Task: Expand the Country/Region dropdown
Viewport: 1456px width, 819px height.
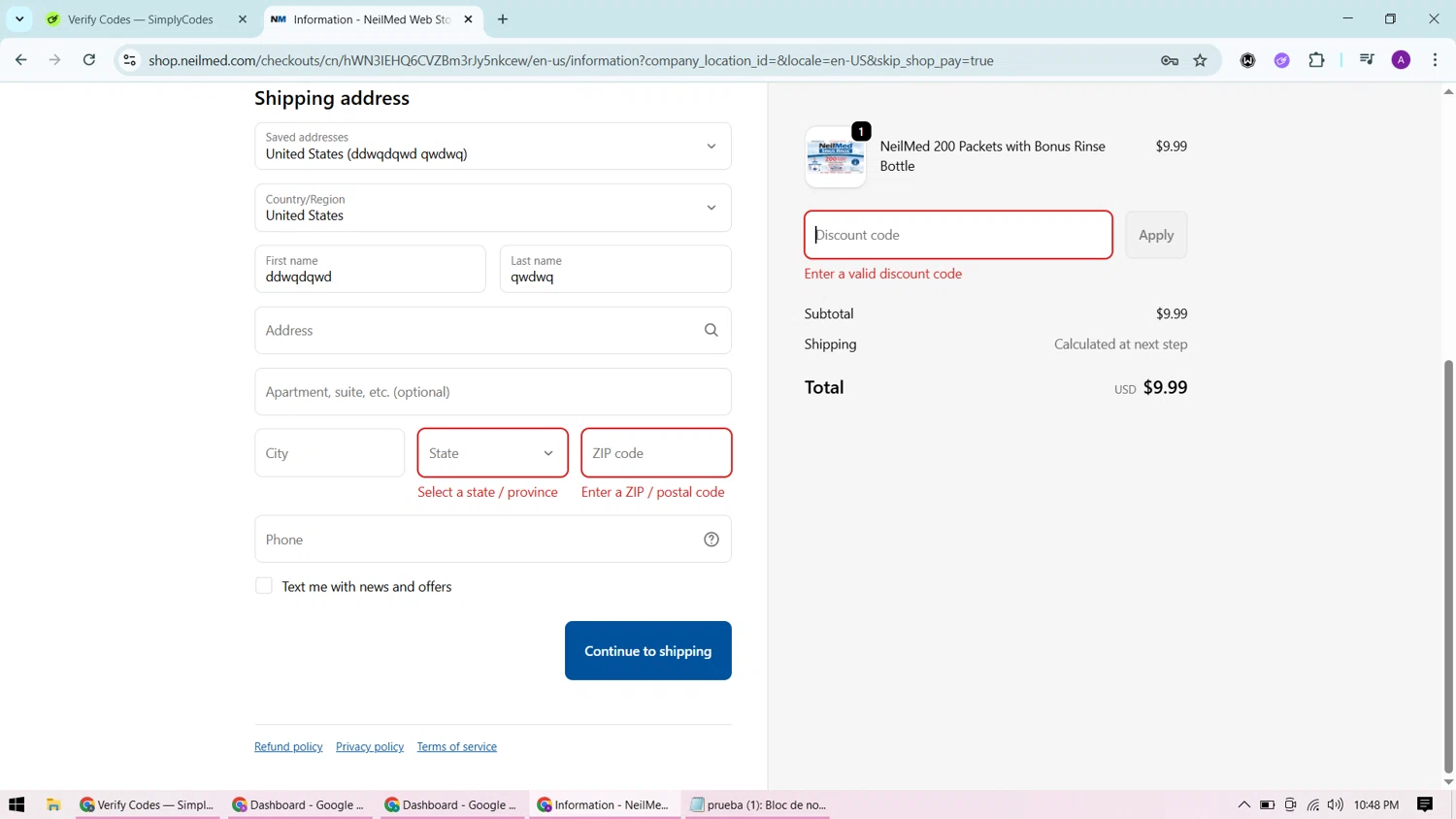Action: 493,208
